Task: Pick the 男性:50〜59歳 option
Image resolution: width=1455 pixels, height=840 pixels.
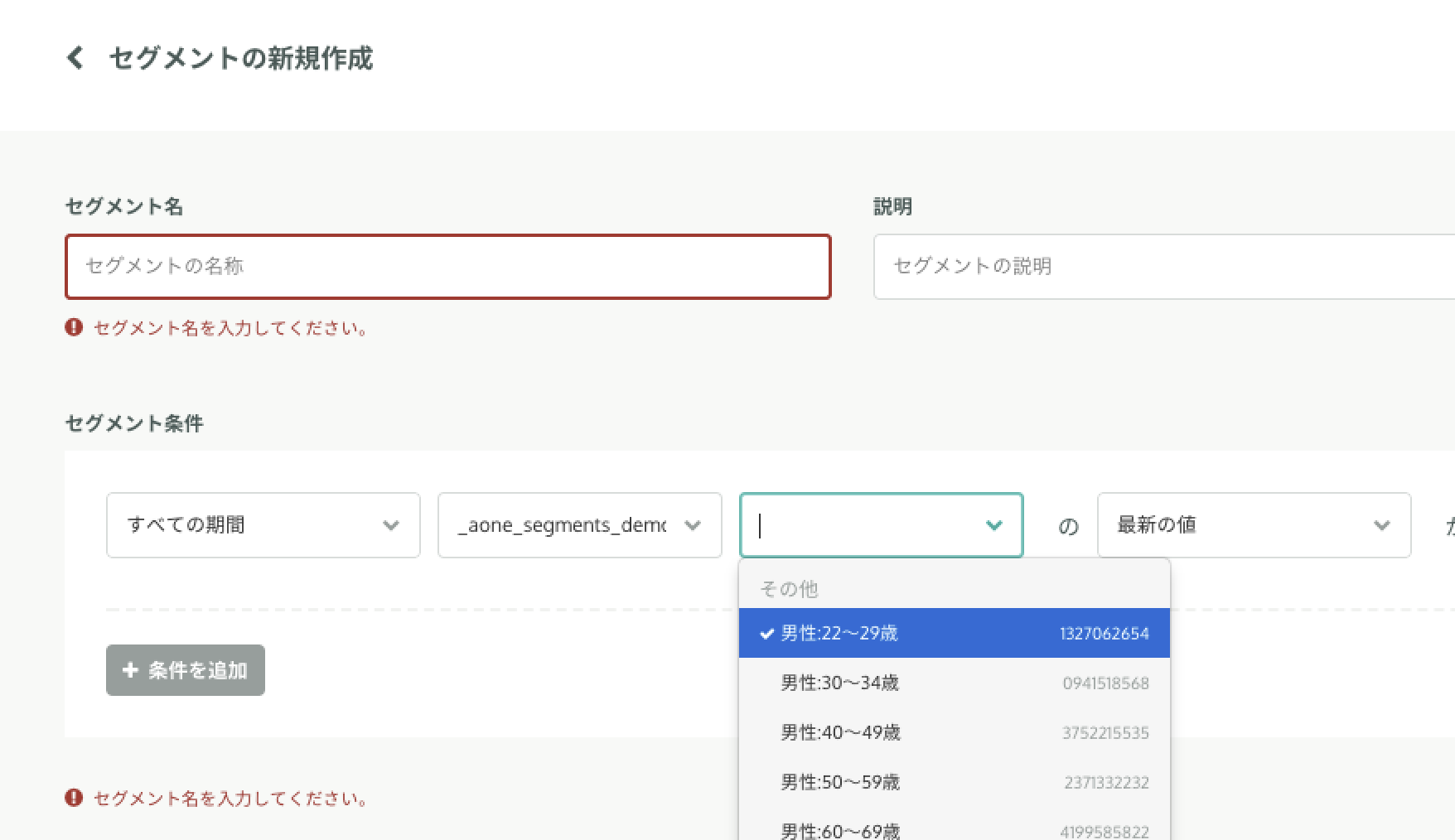Action: point(955,783)
